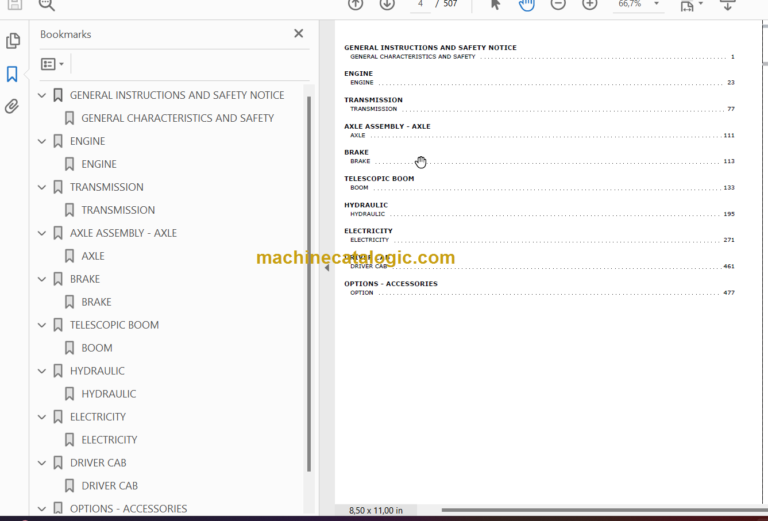Screen dimensions: 768x521
Task: Click ENGINE page 23 contents entry
Action: (542, 83)
